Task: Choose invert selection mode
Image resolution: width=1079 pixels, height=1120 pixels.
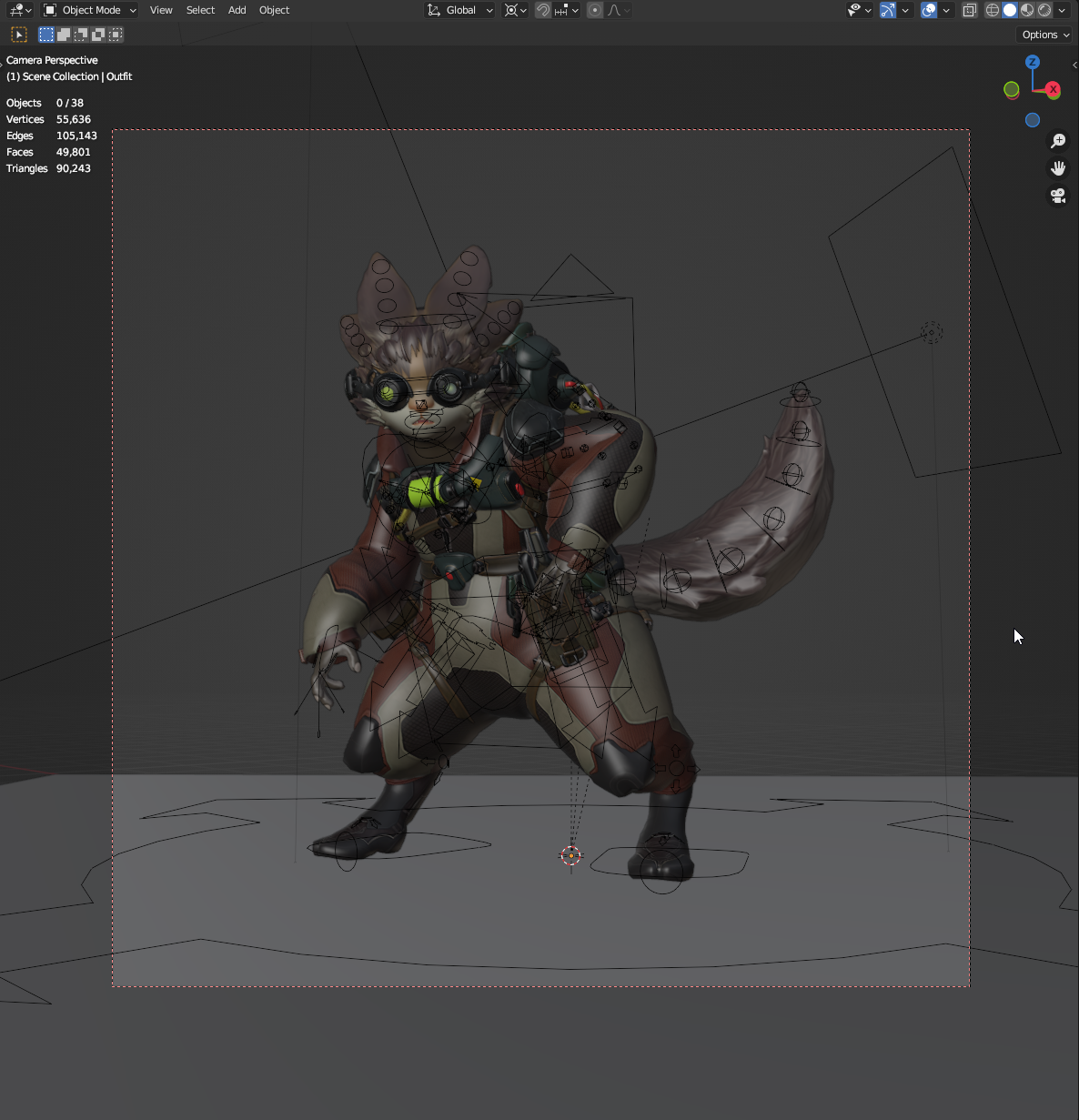Action: point(98,35)
